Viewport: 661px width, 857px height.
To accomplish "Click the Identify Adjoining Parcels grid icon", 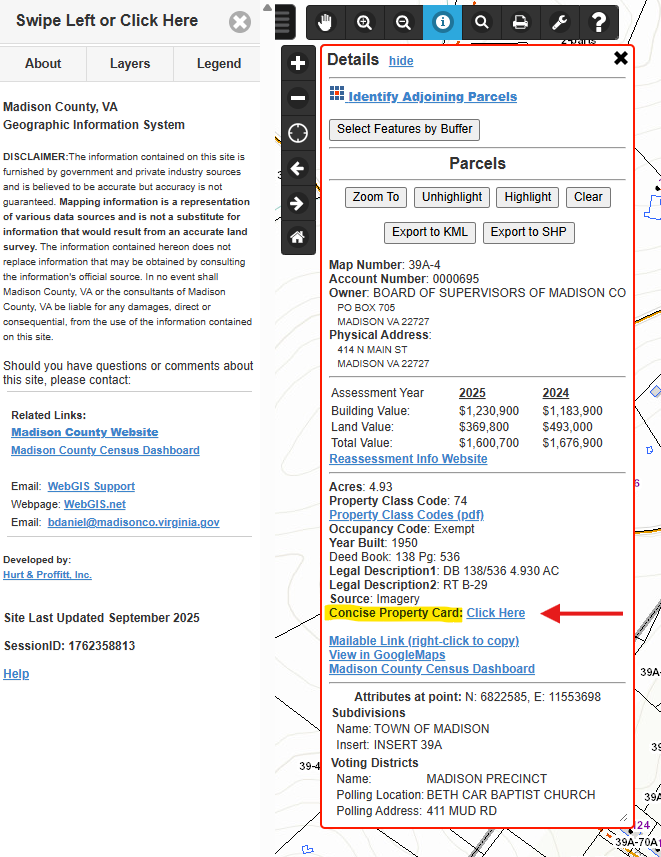I will [337, 93].
